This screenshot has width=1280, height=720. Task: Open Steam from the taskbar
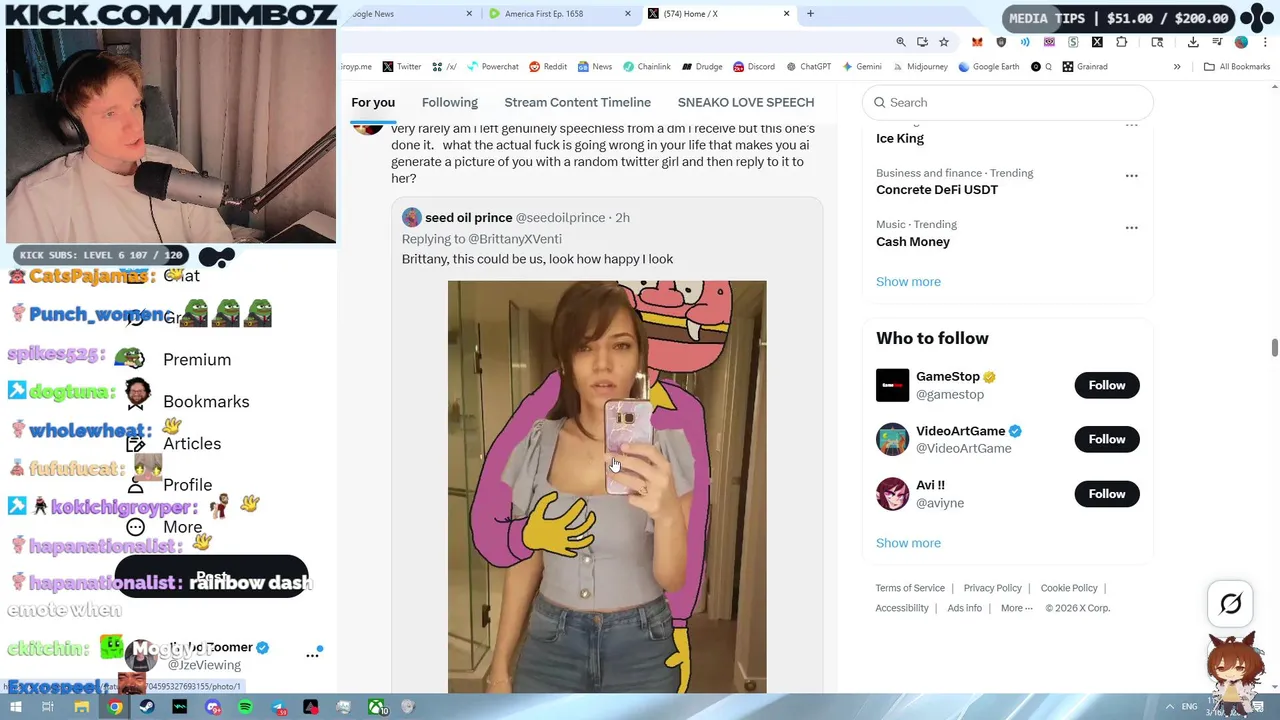coord(147,707)
